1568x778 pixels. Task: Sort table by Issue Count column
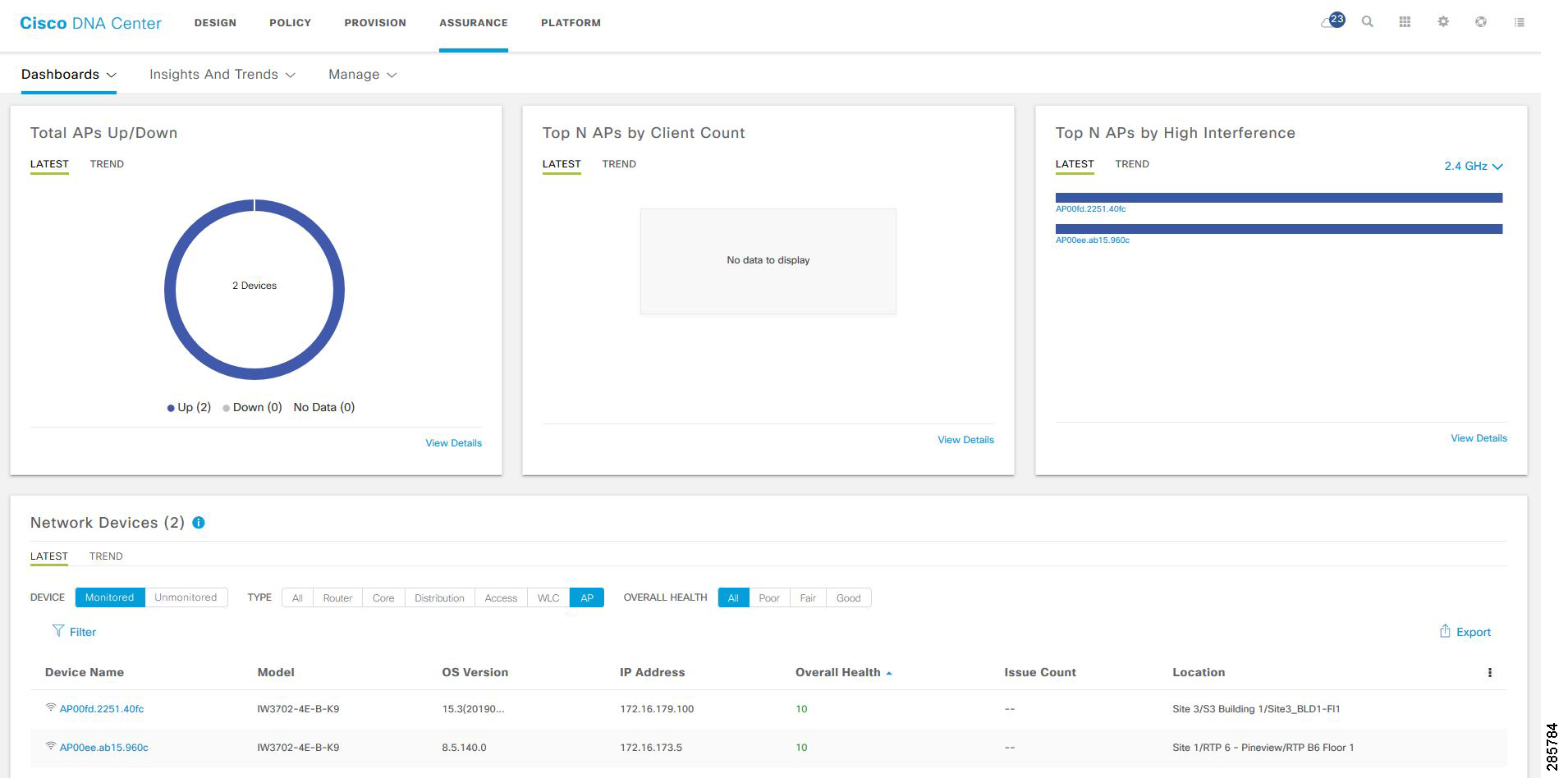1040,672
